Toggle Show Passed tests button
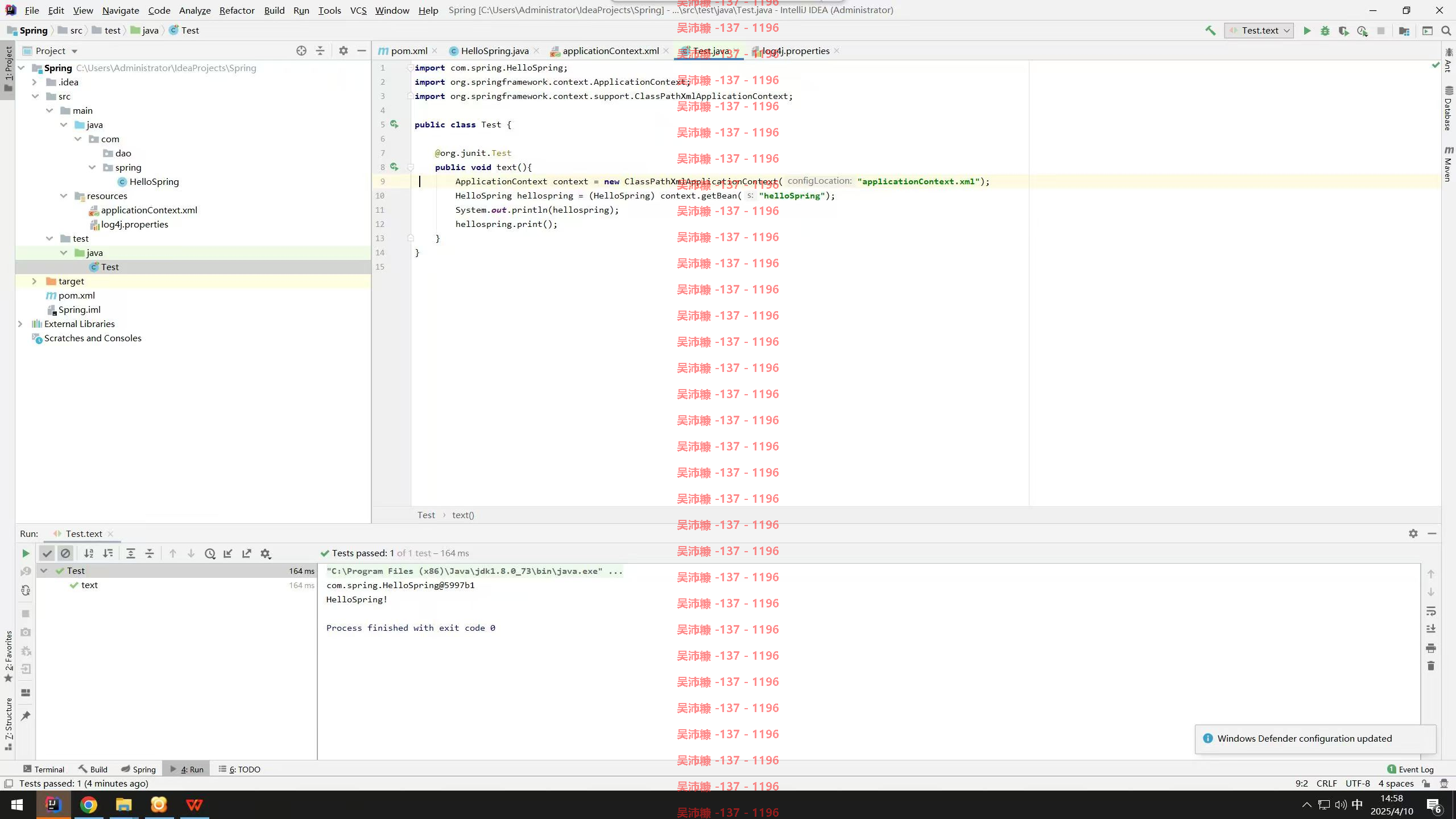 [x=47, y=553]
